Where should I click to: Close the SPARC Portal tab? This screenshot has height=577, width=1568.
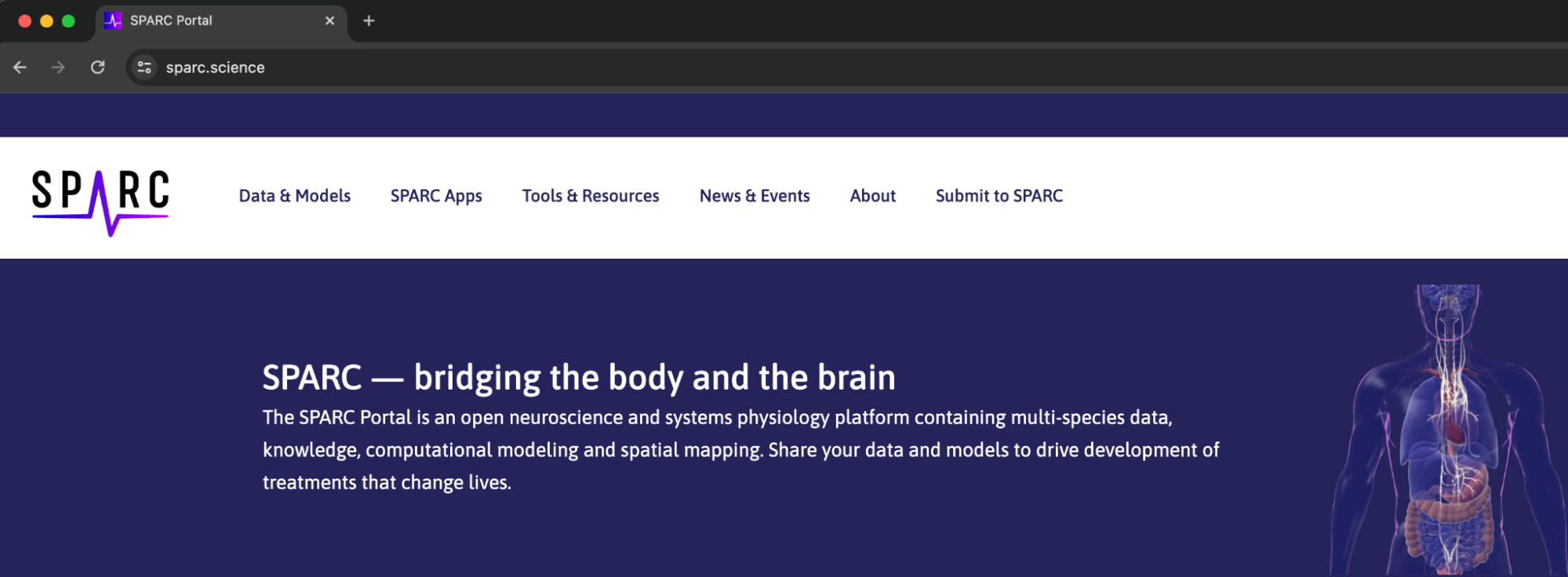coord(329,20)
